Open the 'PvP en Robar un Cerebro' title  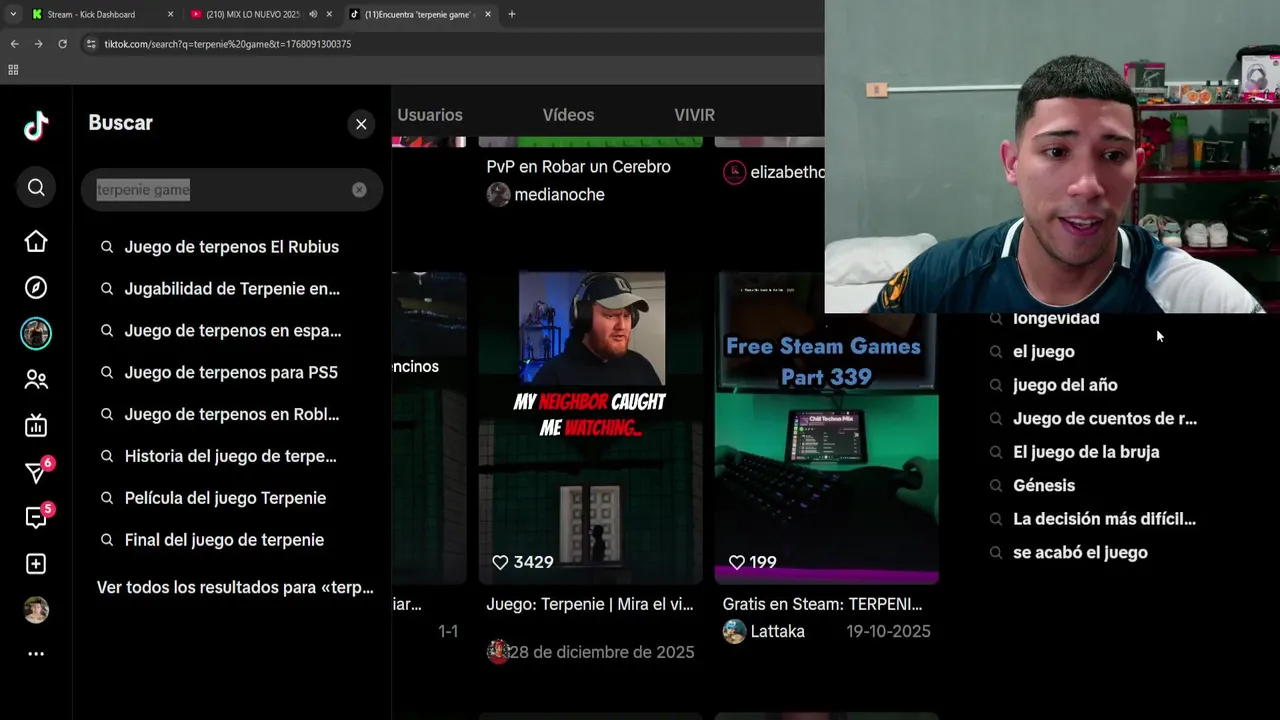click(x=578, y=167)
